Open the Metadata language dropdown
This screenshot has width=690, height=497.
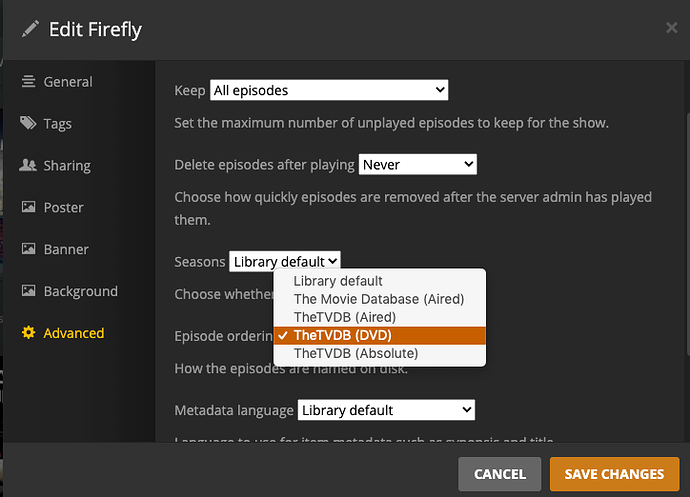[386, 410]
